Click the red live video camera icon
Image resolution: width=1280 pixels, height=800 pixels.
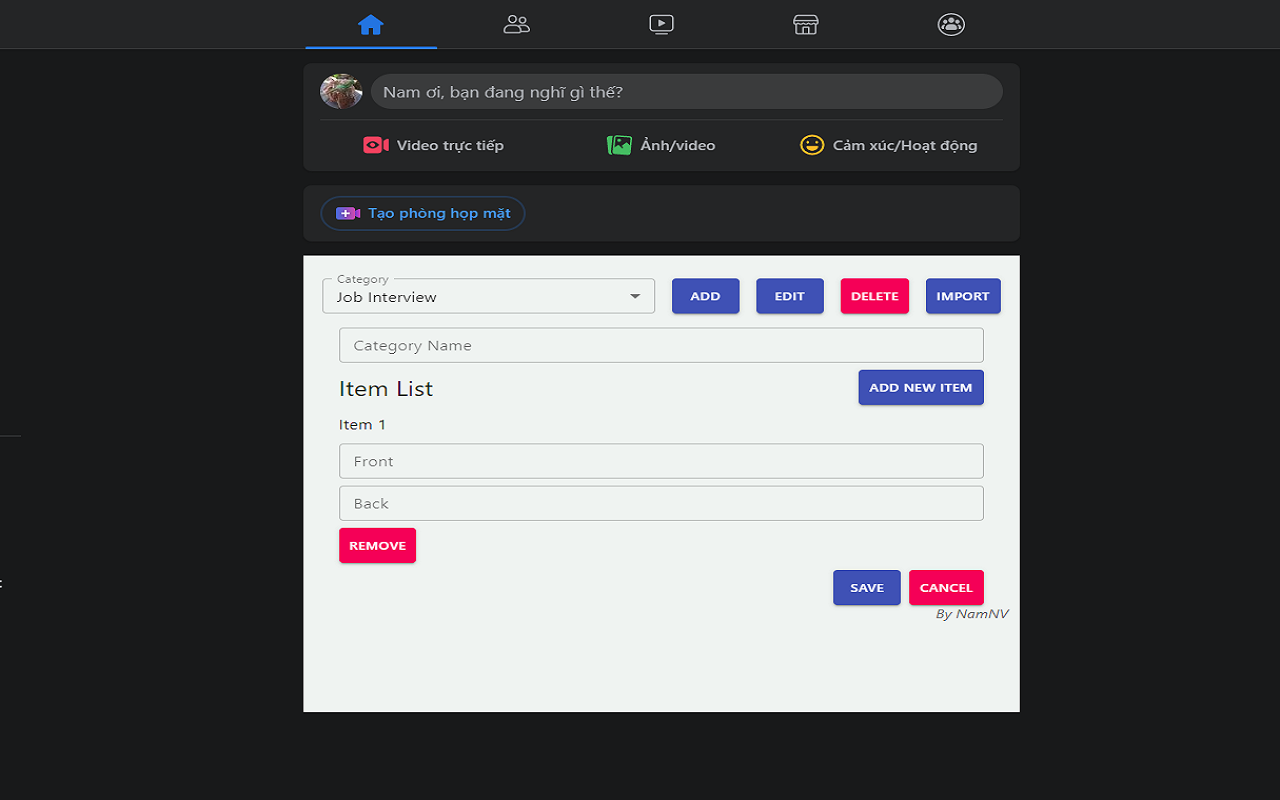click(x=375, y=145)
